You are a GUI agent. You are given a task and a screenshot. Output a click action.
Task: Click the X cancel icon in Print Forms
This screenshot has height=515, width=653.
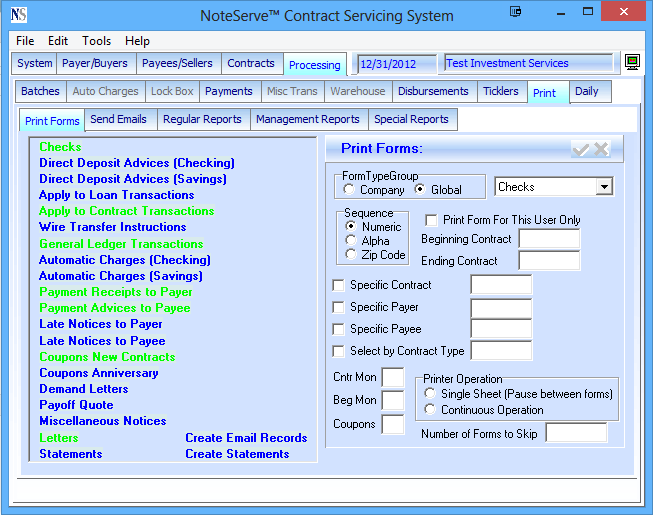601,149
